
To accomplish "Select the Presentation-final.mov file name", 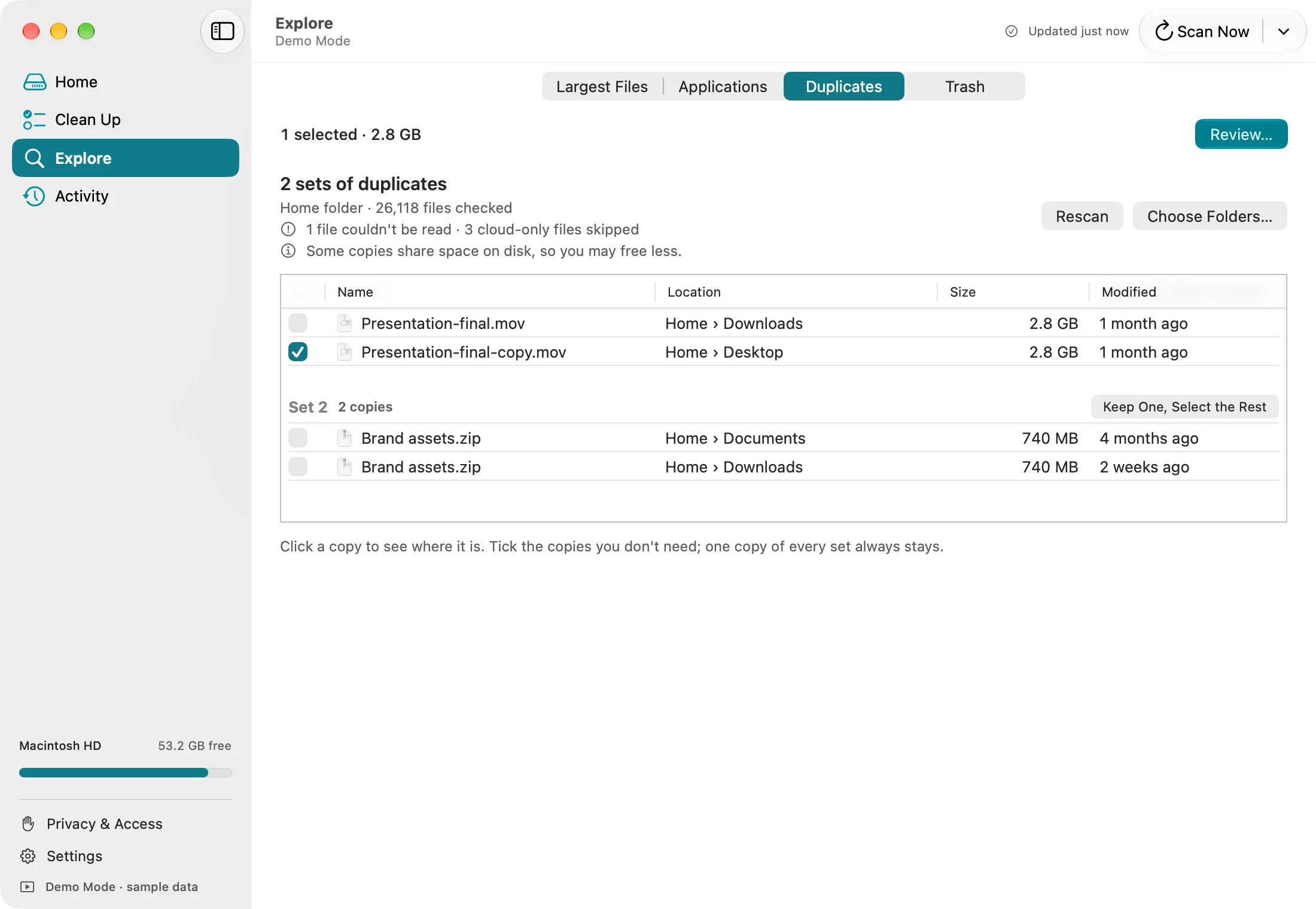I will (x=443, y=323).
